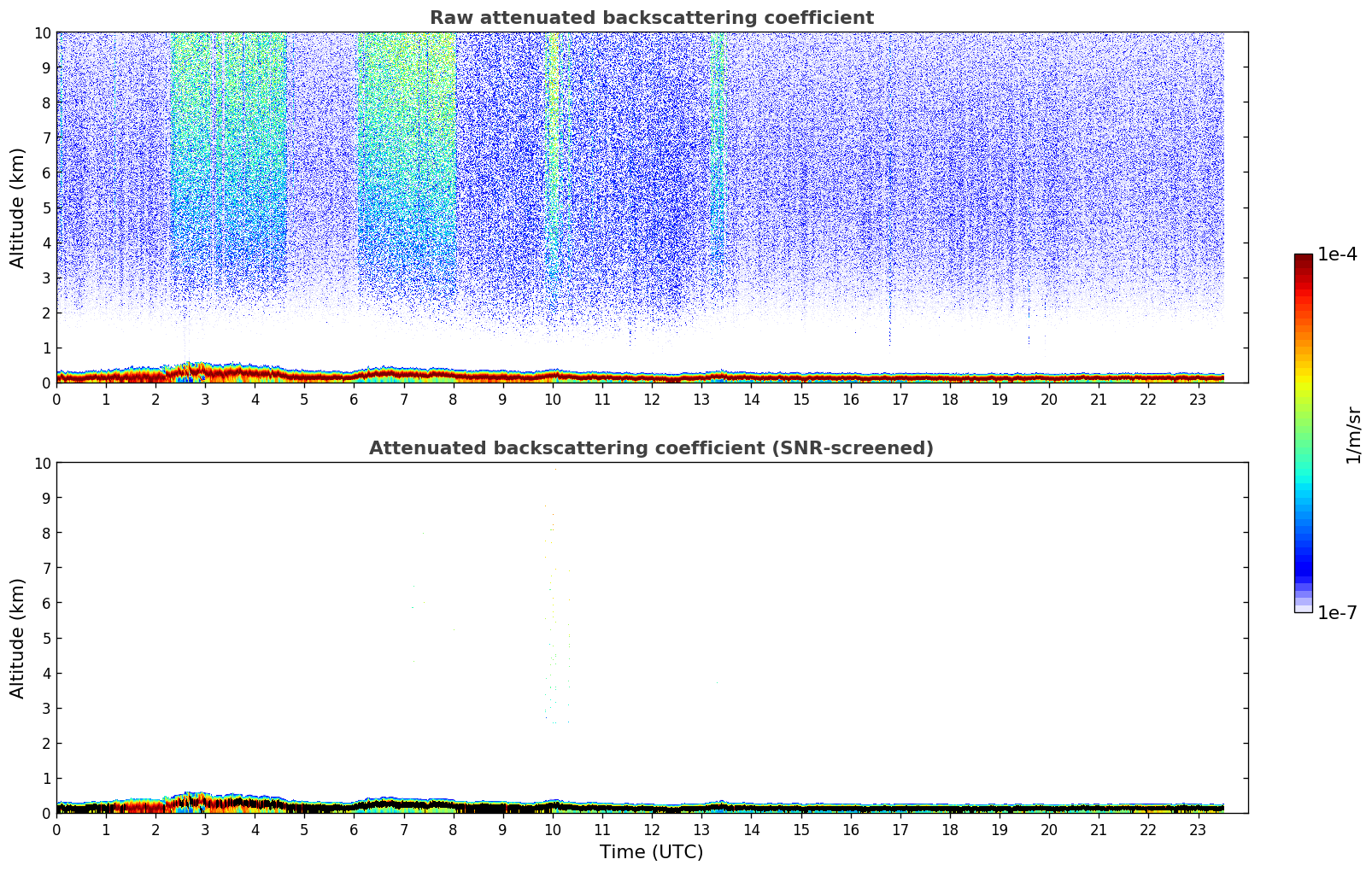
Task: Click the bottom plot's "Altitude (km)" axis label
Action: [18, 638]
